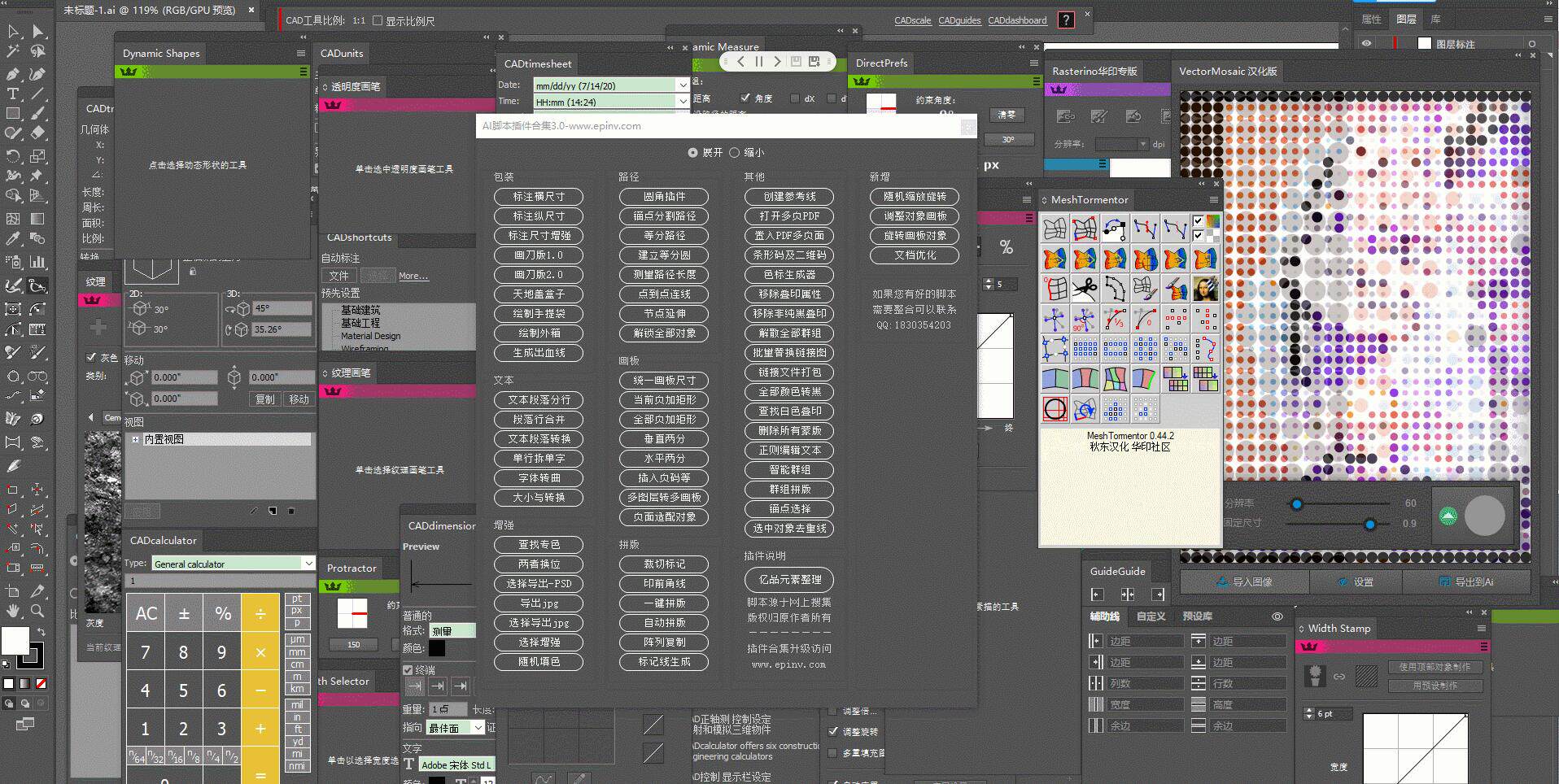
Task: Open the Rasterino 分辨率 dropdown
Action: (x=1142, y=144)
